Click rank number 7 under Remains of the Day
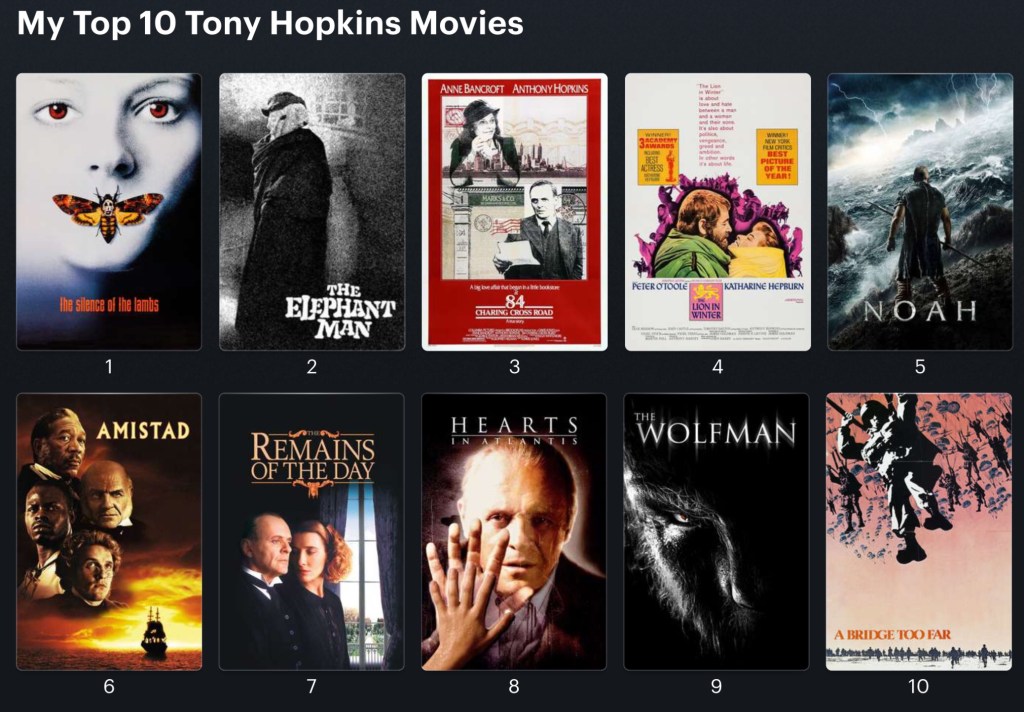 [x=312, y=687]
